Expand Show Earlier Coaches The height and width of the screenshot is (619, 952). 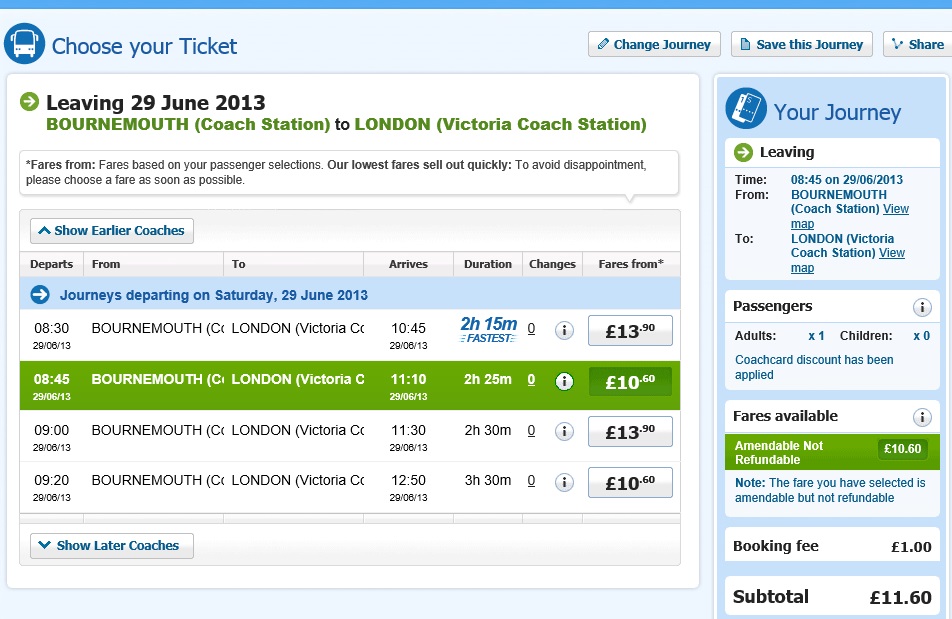point(112,231)
